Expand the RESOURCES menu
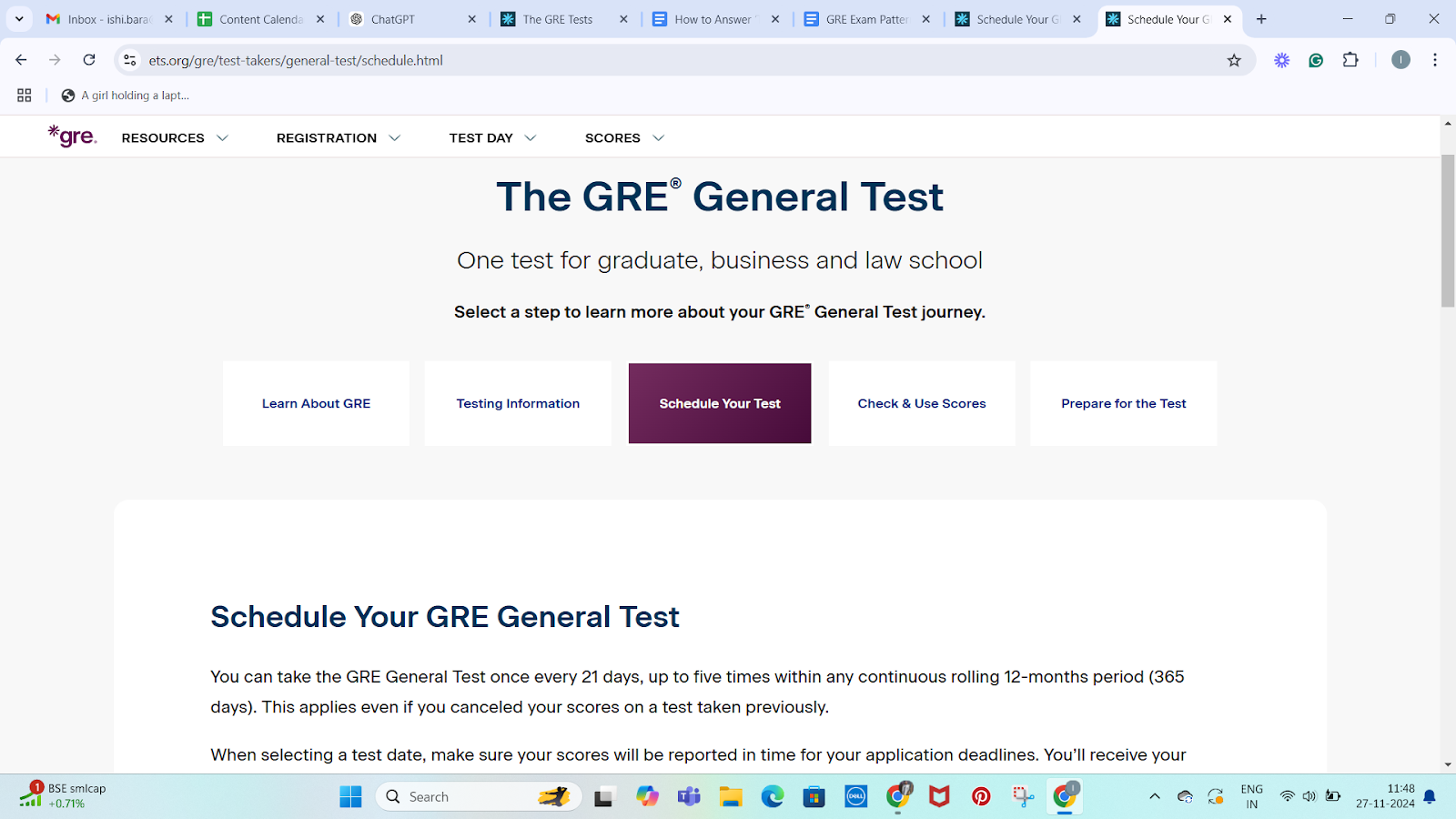The width and height of the screenshot is (1456, 819). tap(175, 138)
